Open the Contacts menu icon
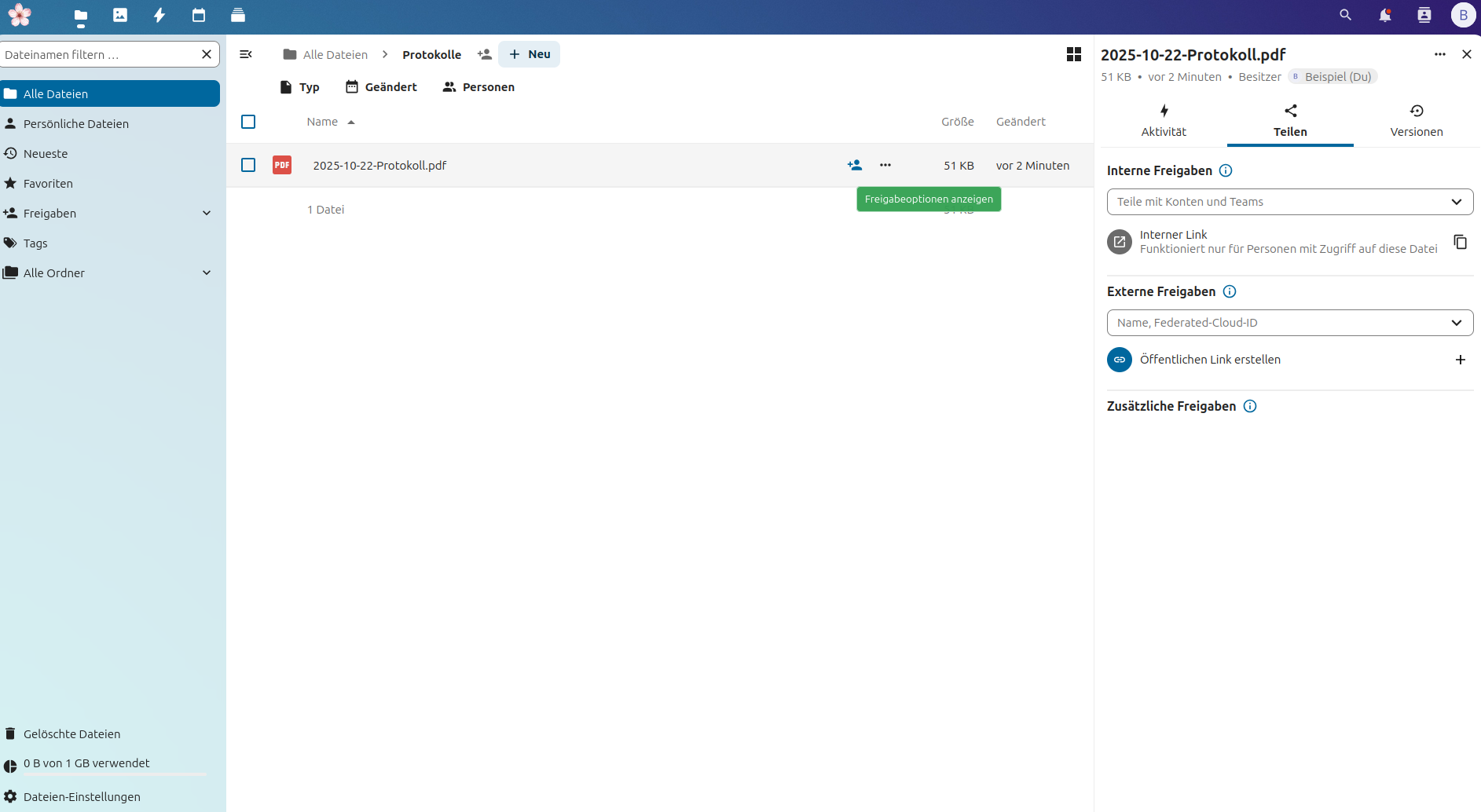Screen dimensions: 1481x812 [x=1424, y=15]
